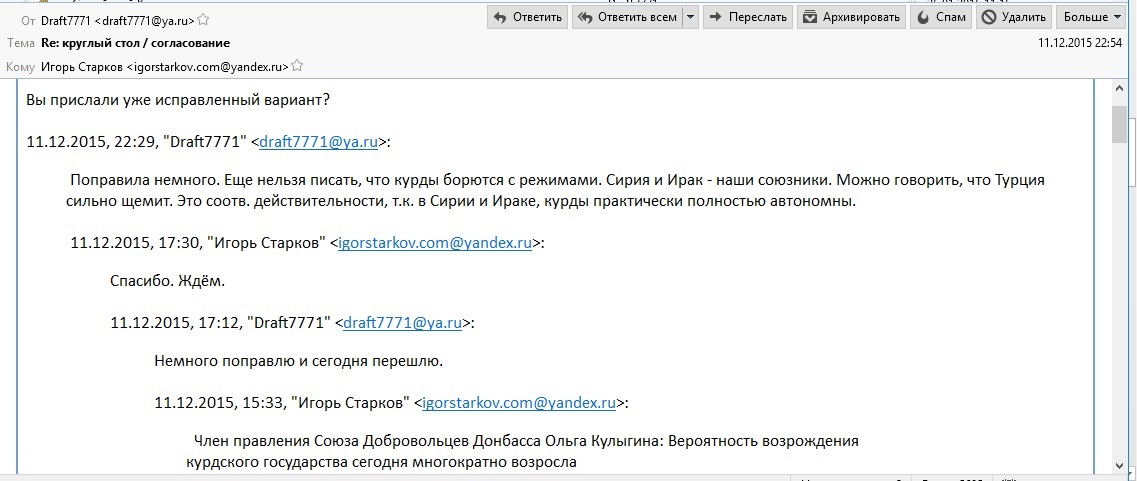The width and height of the screenshot is (1137, 481).
Task: Star the recipient Игорь Старков contact
Action: 297,66
